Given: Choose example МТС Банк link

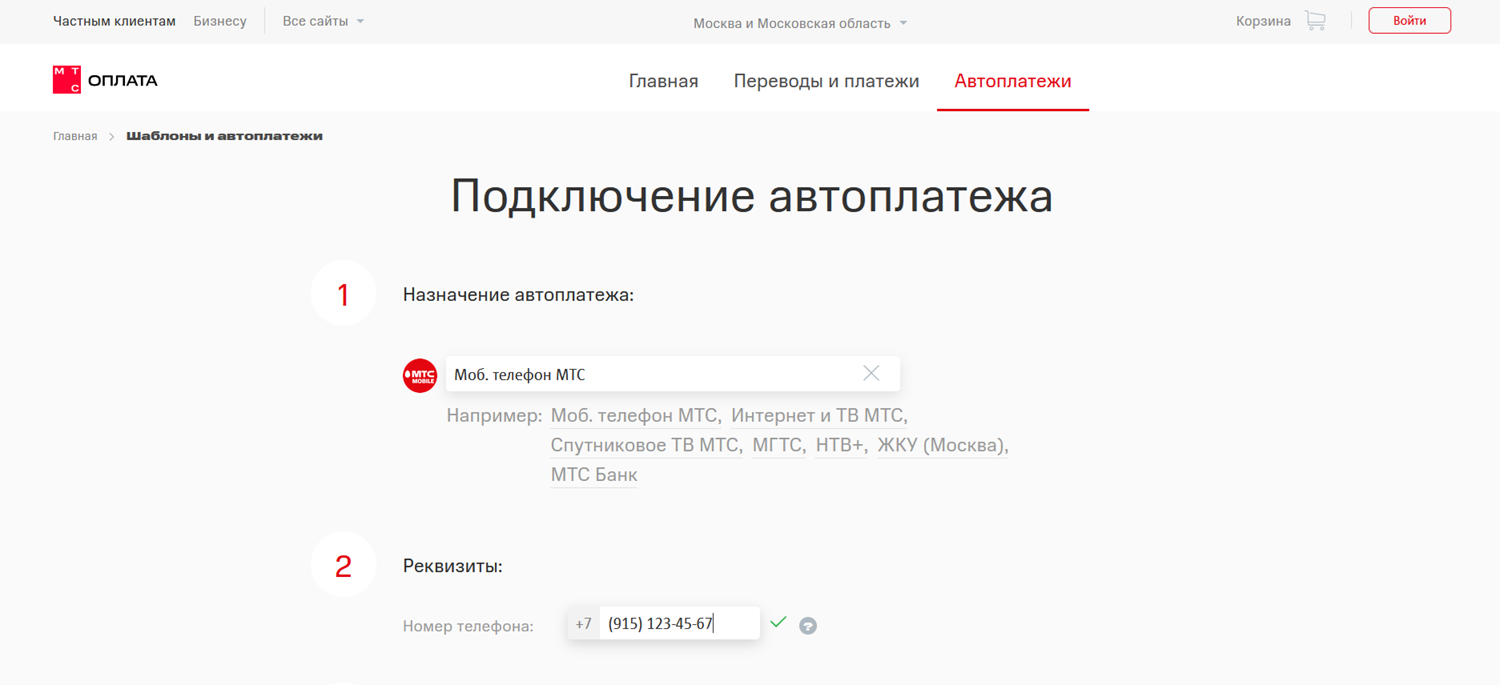Looking at the screenshot, I should [594, 474].
